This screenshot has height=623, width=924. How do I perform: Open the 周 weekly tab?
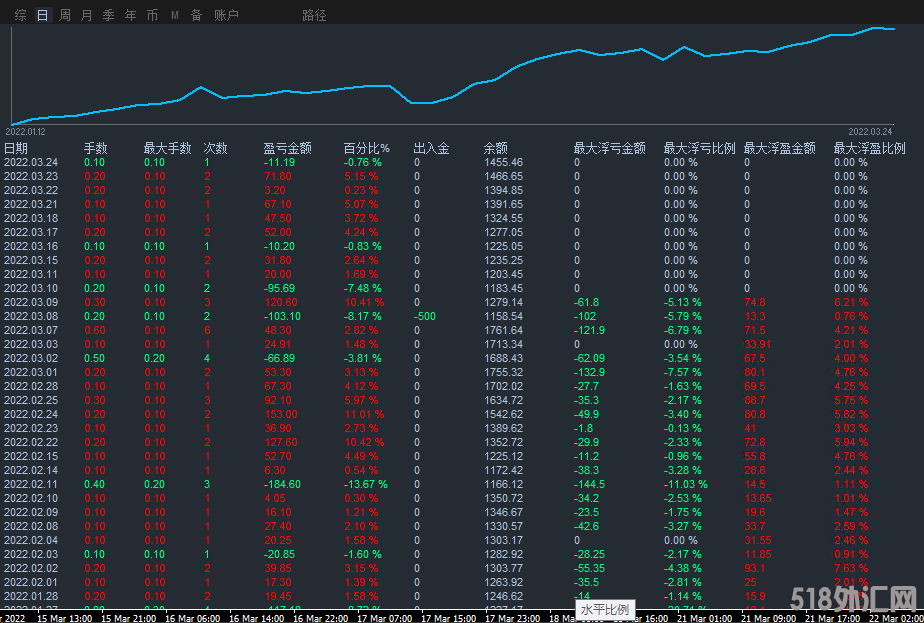coord(65,15)
